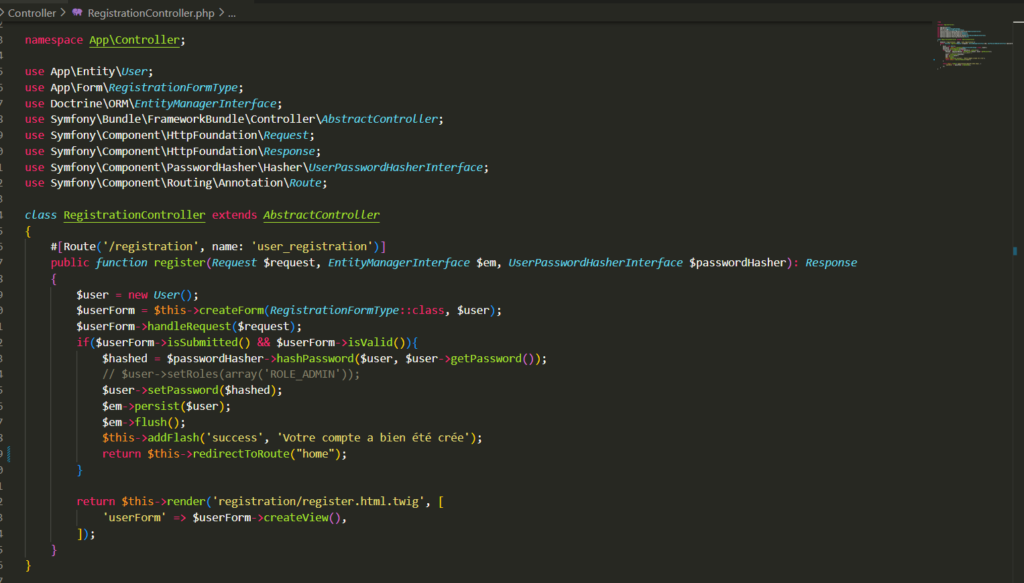The image size is (1024, 583).
Task: Open the Controller folder breadcrumb
Action: click(x=31, y=13)
